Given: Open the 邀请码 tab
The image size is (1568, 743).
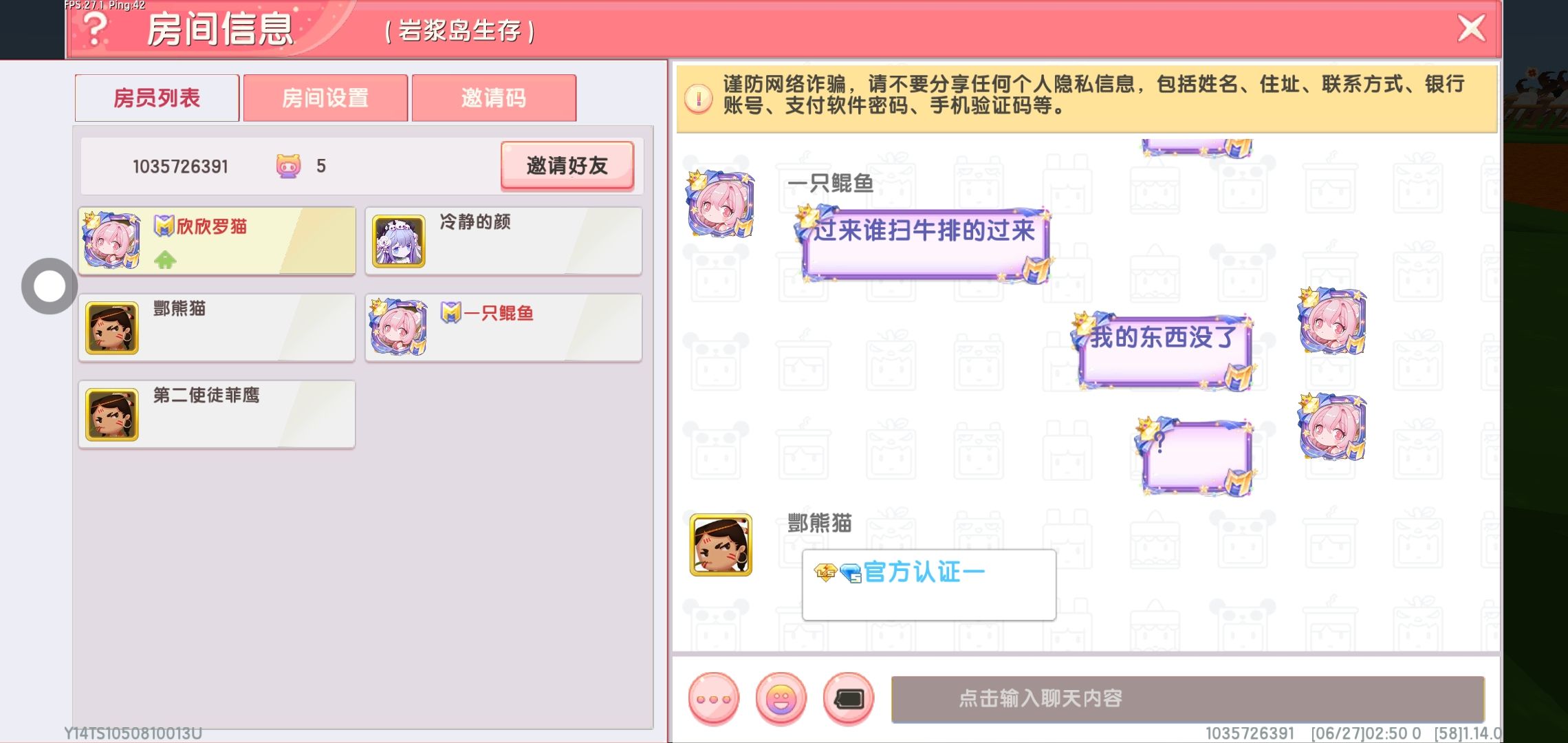Looking at the screenshot, I should pos(494,98).
